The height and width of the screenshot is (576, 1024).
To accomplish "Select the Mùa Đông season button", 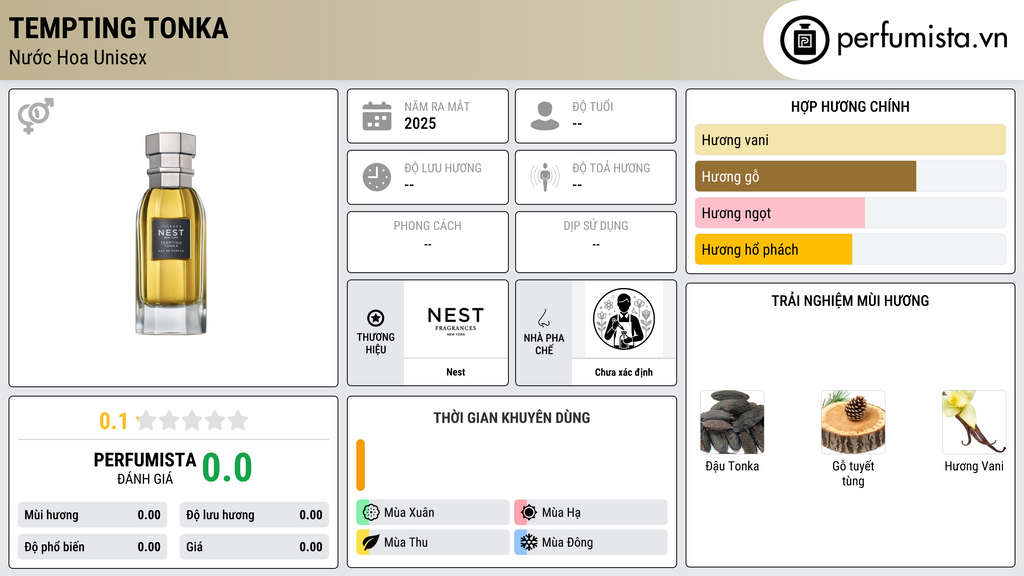I will point(590,542).
